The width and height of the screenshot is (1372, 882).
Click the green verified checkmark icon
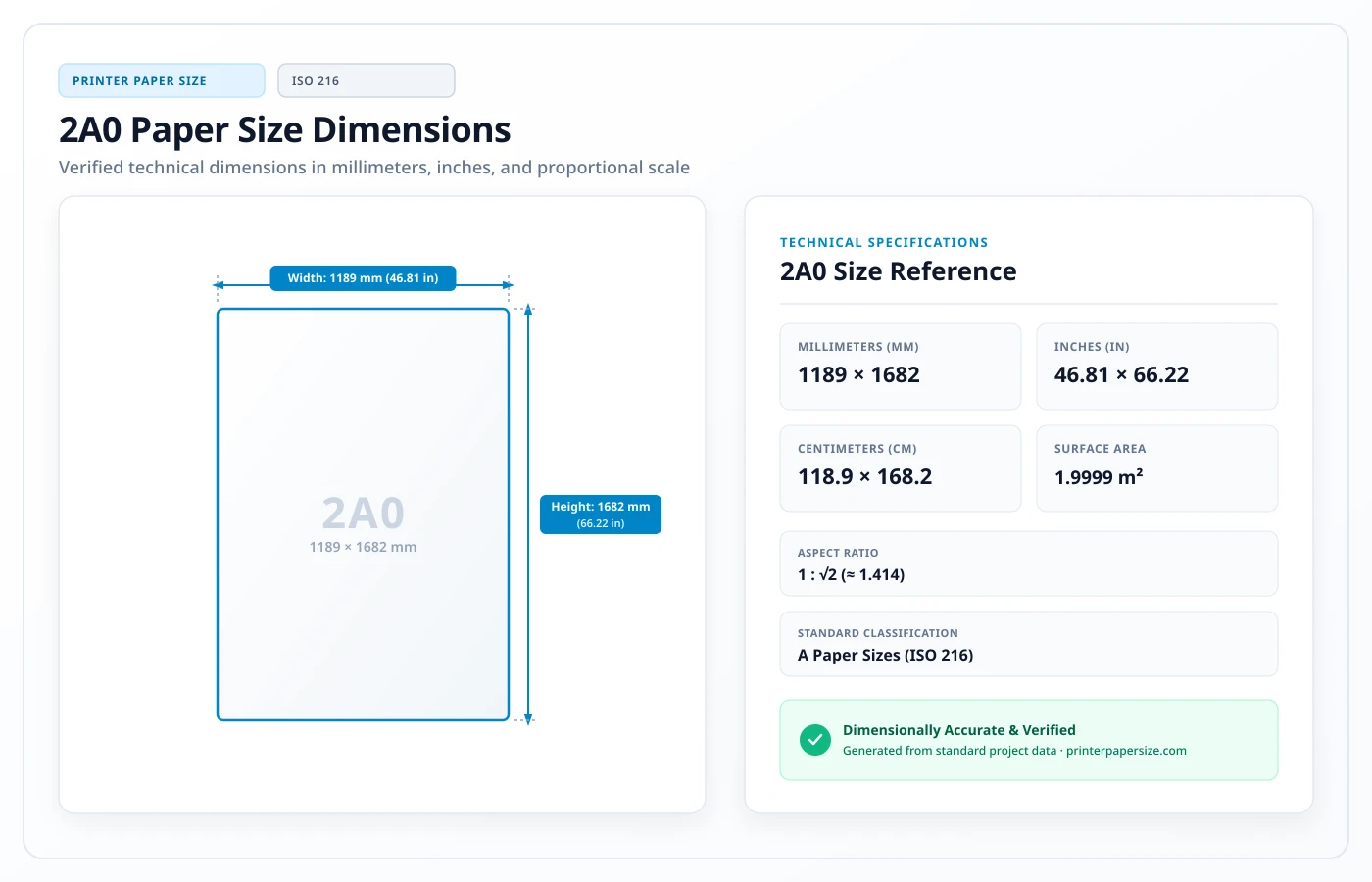click(814, 740)
